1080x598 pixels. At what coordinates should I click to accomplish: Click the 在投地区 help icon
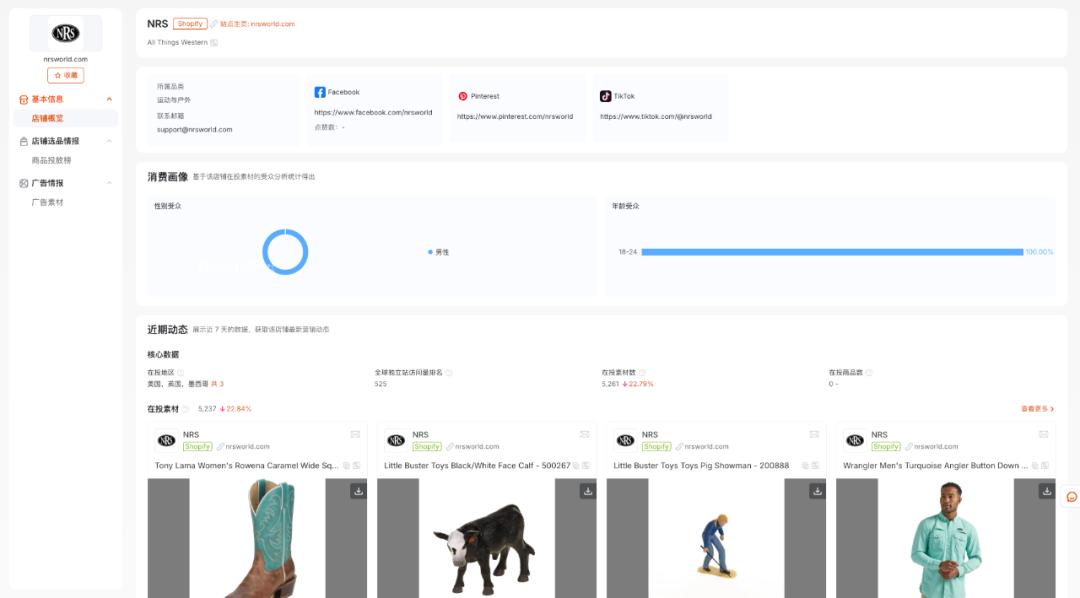coord(180,373)
